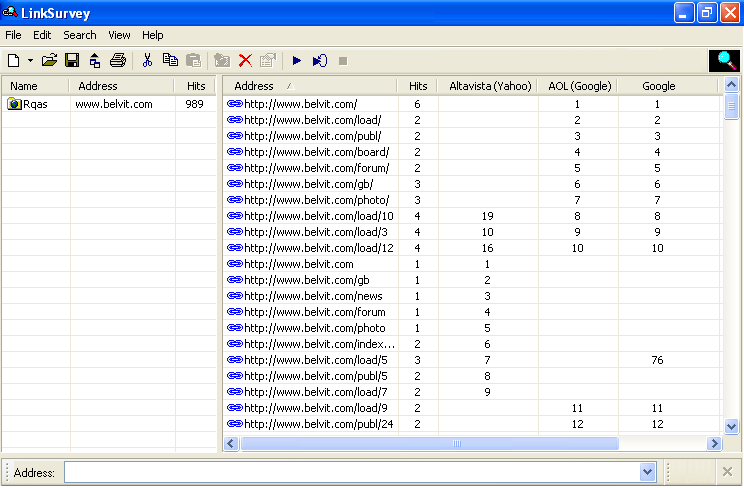Sort left pane by Name column

(36, 86)
